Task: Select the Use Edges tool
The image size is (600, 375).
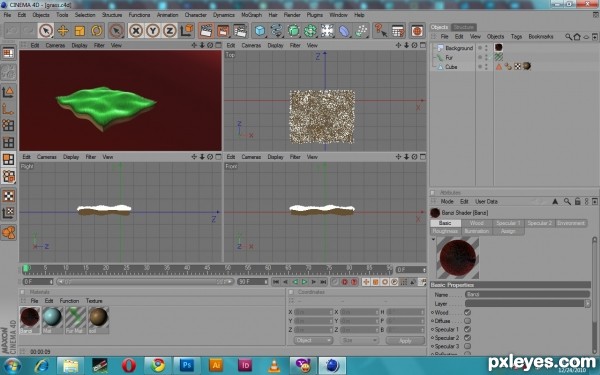Action: click(x=8, y=143)
